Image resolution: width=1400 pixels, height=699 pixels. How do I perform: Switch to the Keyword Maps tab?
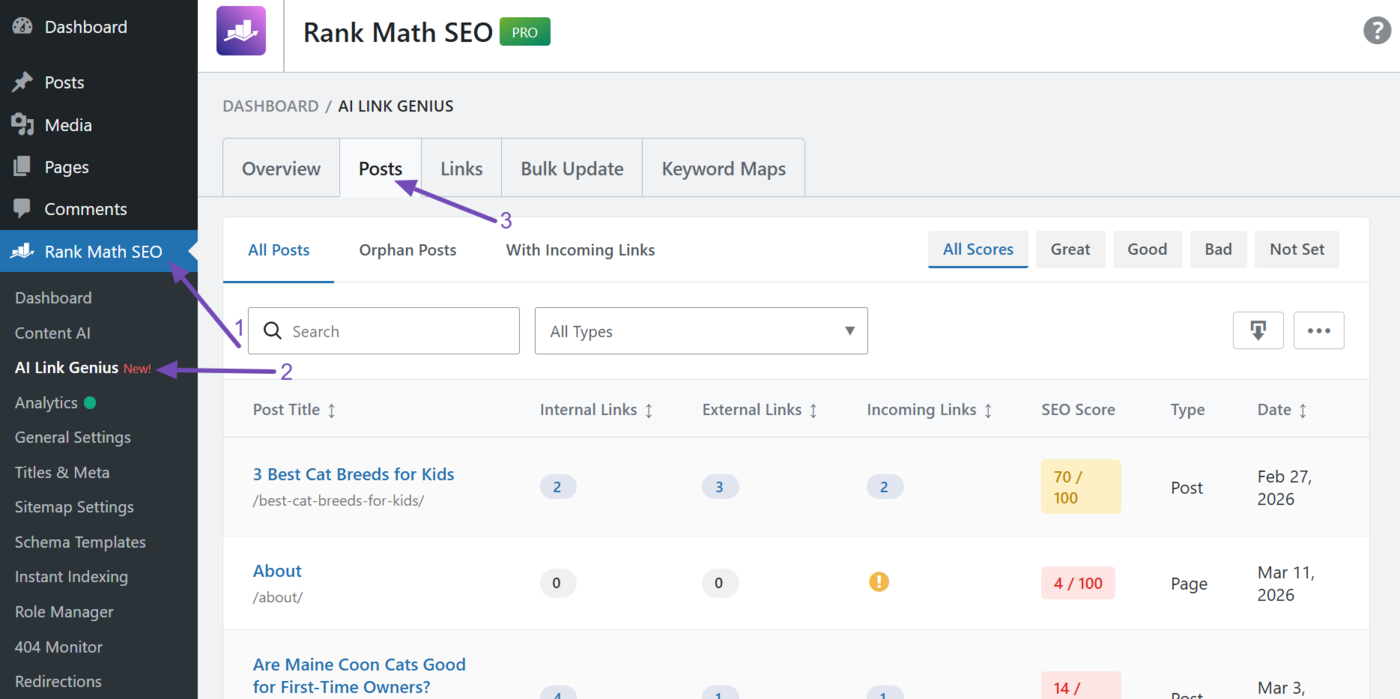[x=724, y=169]
